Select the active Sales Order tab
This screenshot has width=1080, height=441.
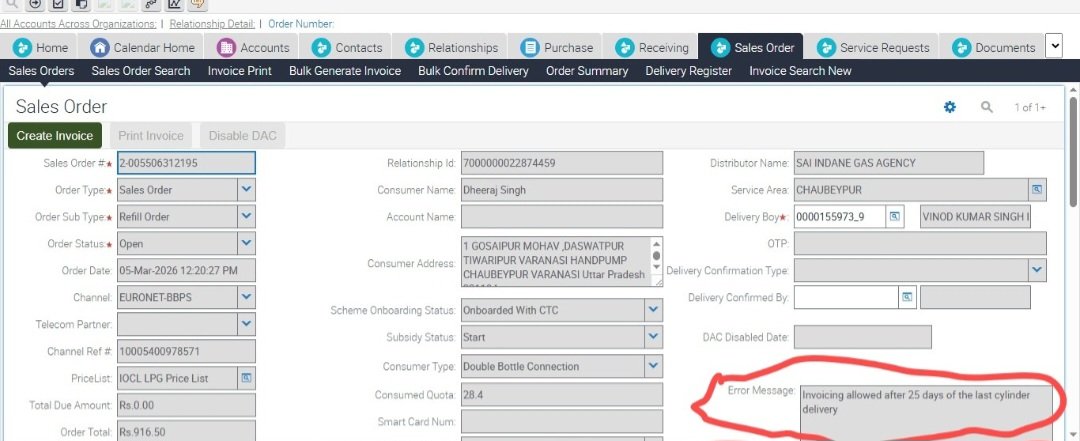(751, 48)
